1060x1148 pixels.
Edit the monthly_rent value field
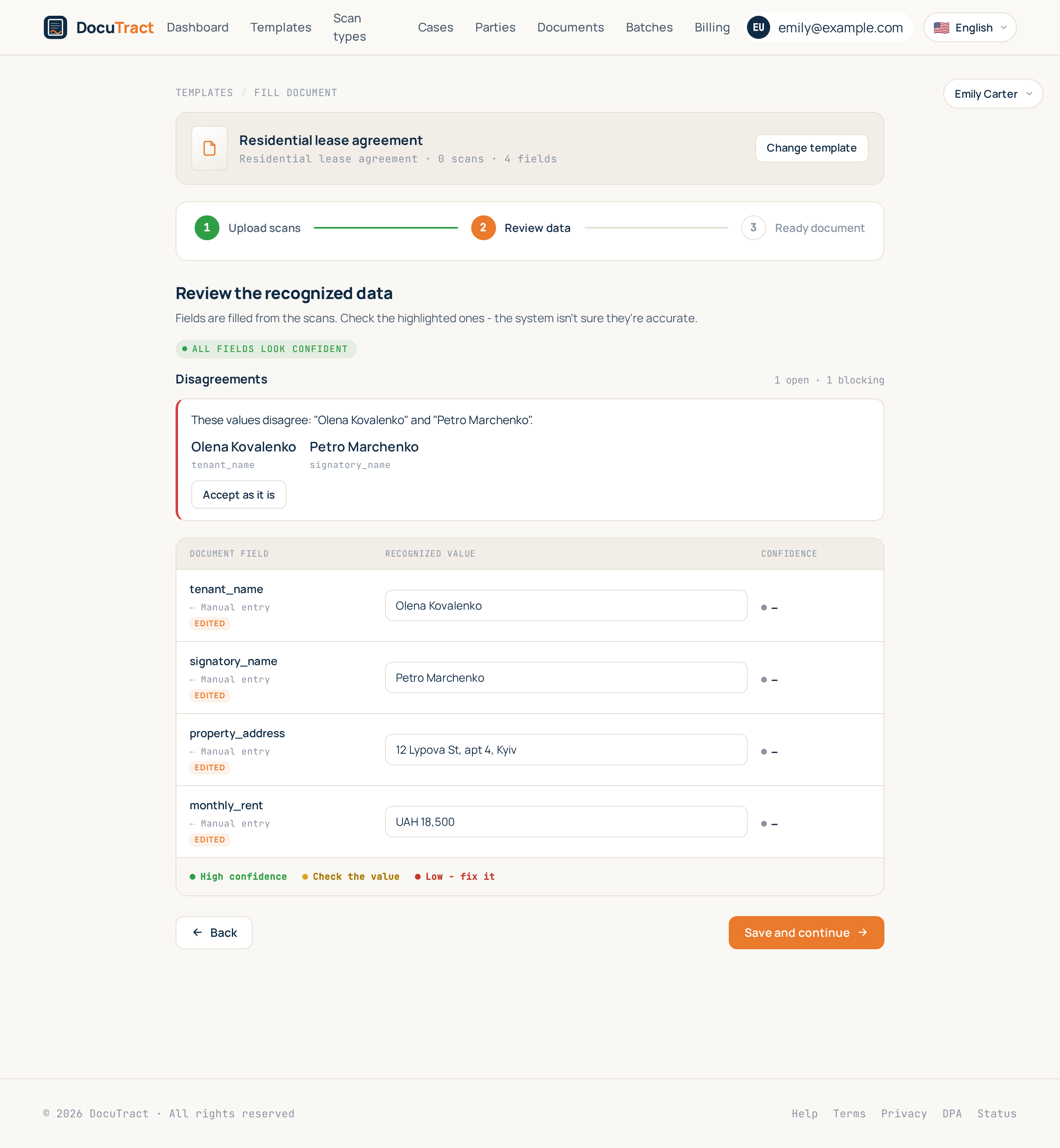(x=566, y=822)
